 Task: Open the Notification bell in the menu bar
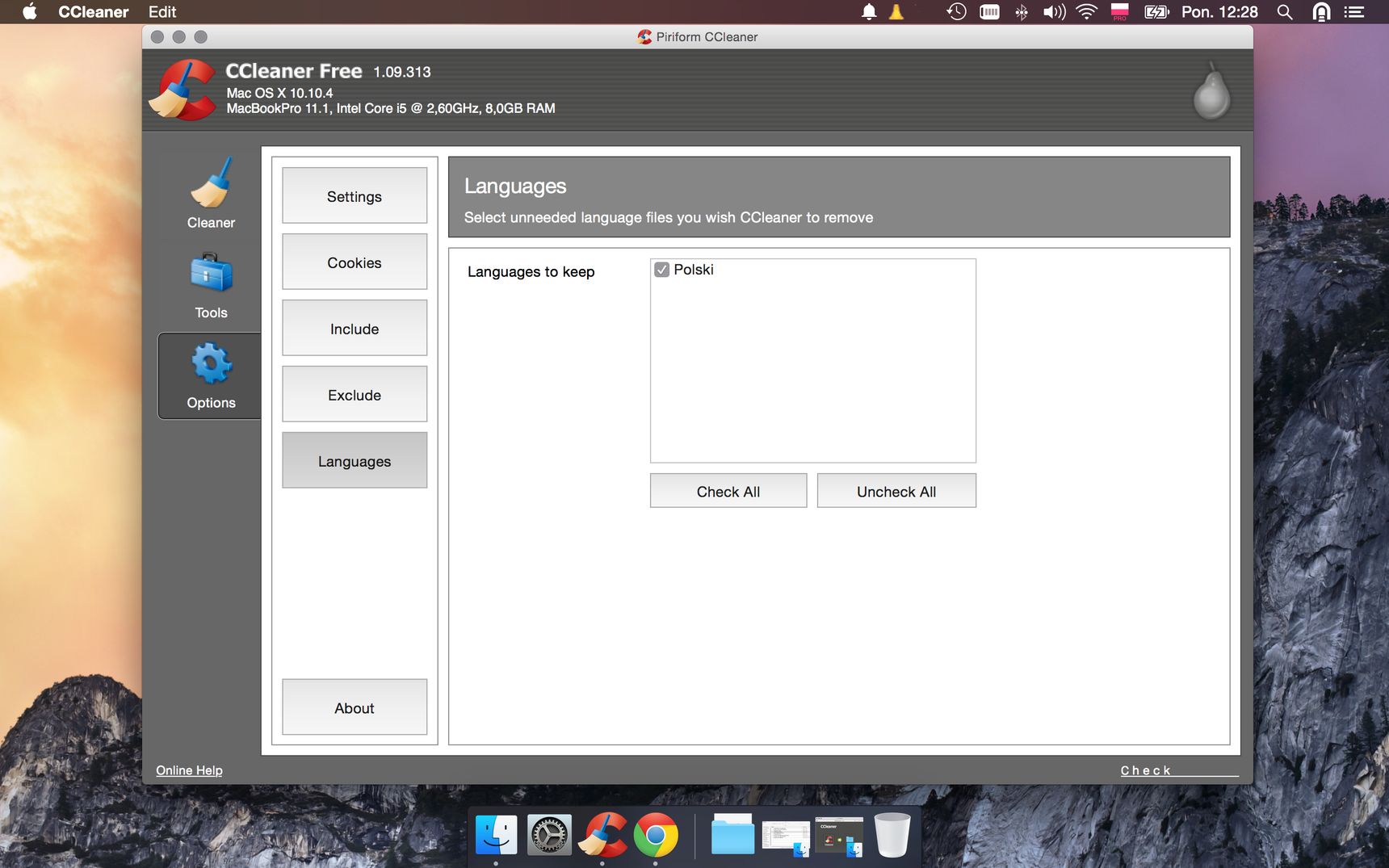tap(869, 11)
